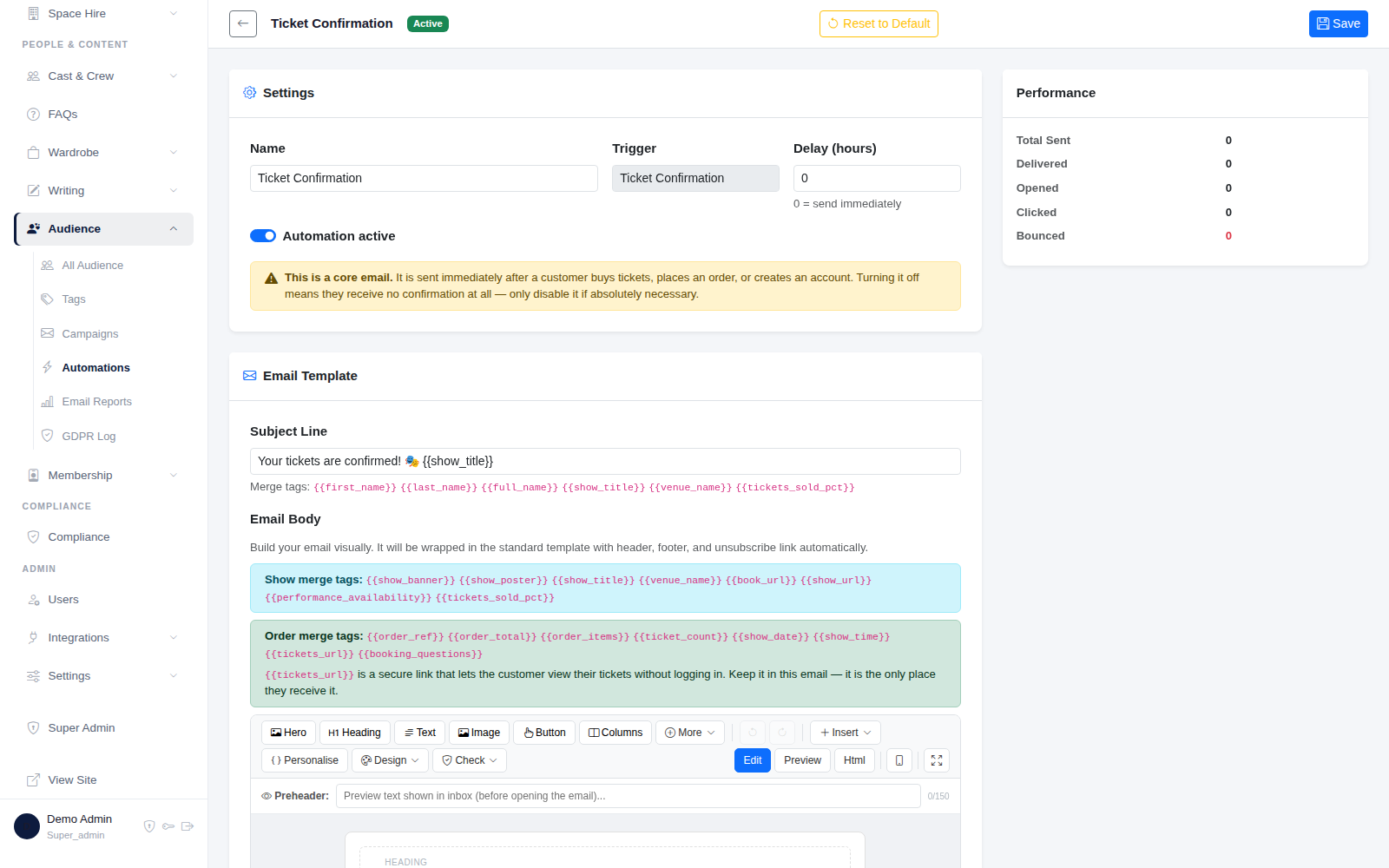Image resolution: width=1389 pixels, height=868 pixels.
Task: Switch editor to Html mode
Action: coord(854,760)
